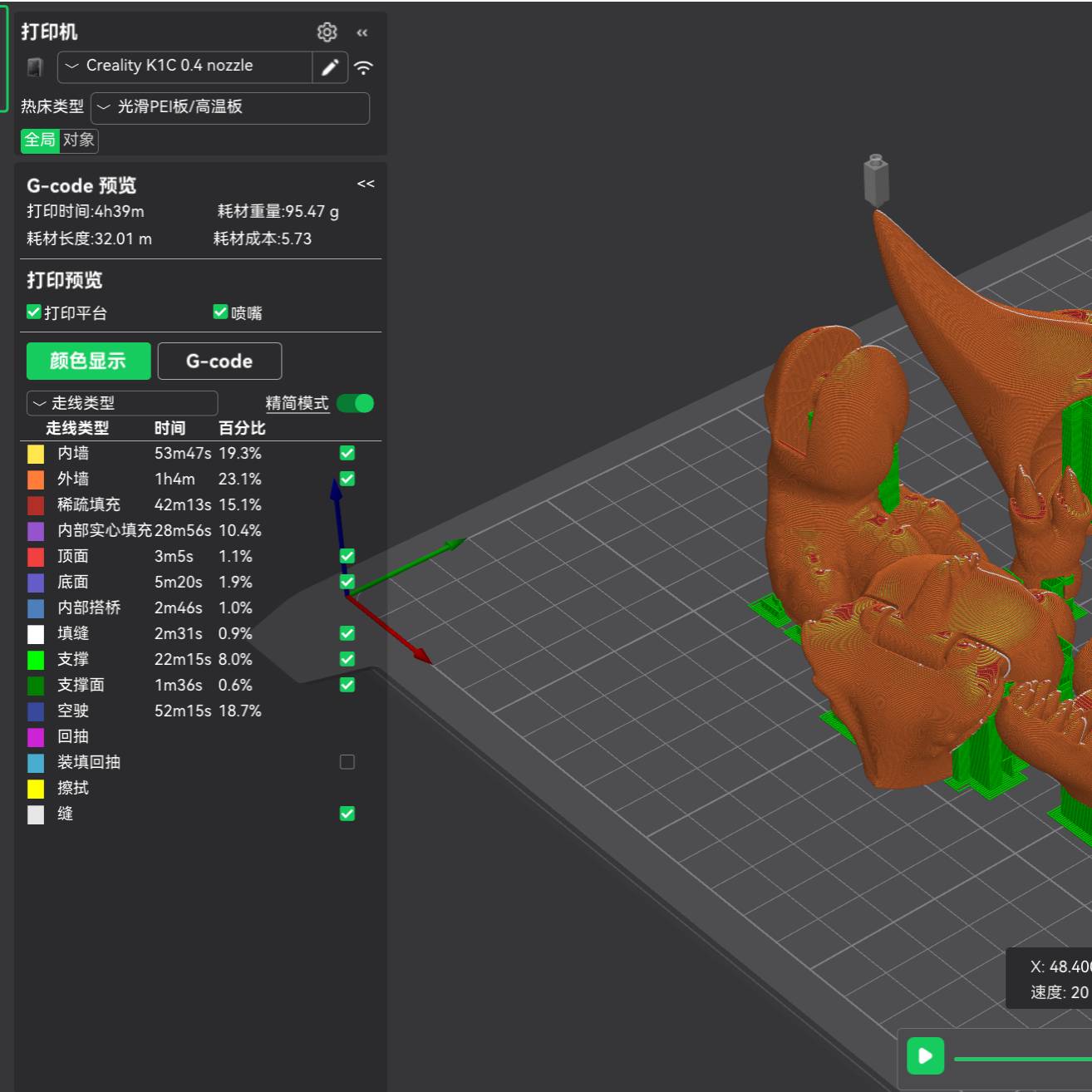Uncheck the print platform checkbox
1092x1092 pixels.
tap(34, 312)
